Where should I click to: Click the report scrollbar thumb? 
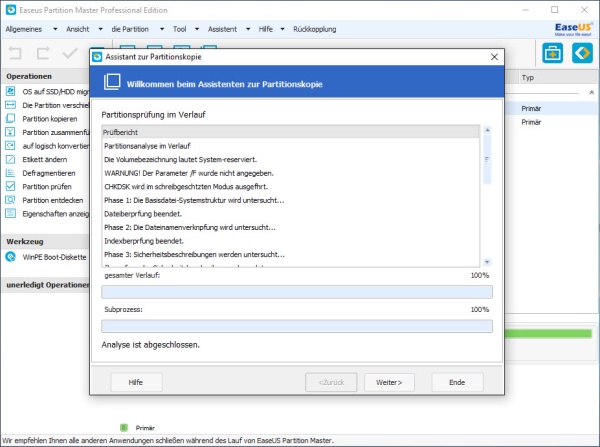click(487, 159)
